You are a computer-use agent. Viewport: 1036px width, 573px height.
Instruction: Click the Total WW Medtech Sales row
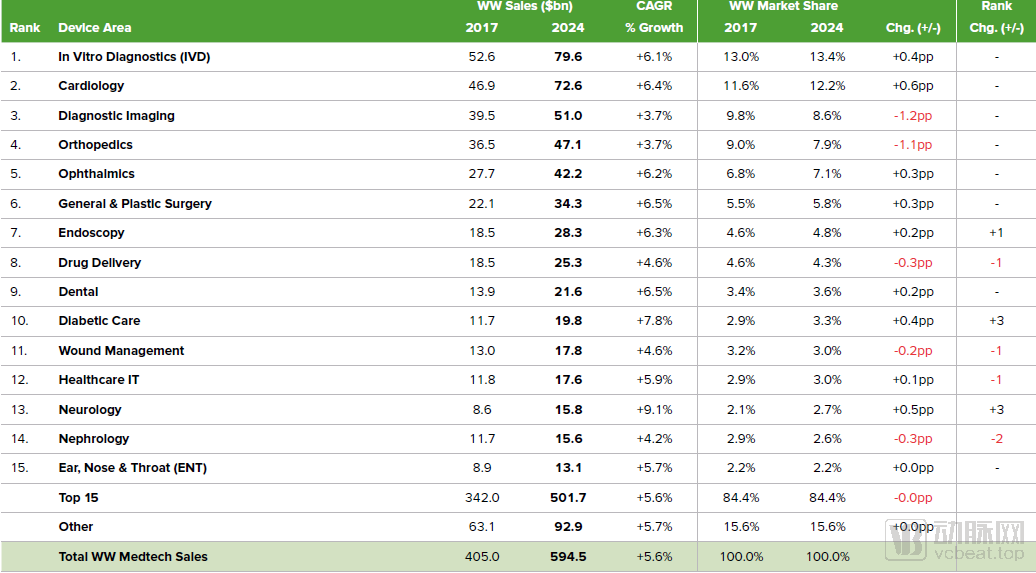pos(133,557)
